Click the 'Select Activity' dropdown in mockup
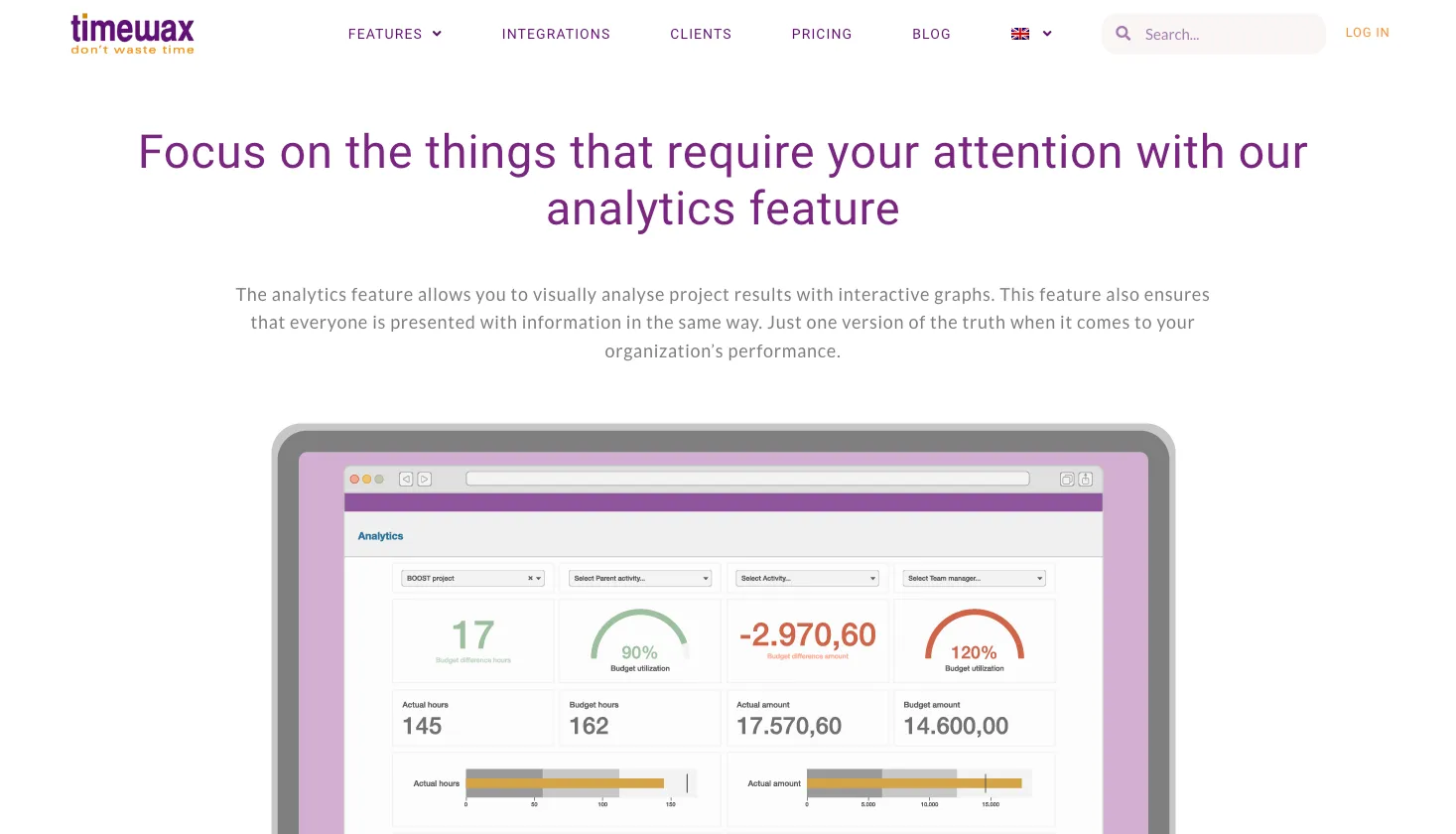Viewport: 1456px width, 834px height. [x=807, y=578]
